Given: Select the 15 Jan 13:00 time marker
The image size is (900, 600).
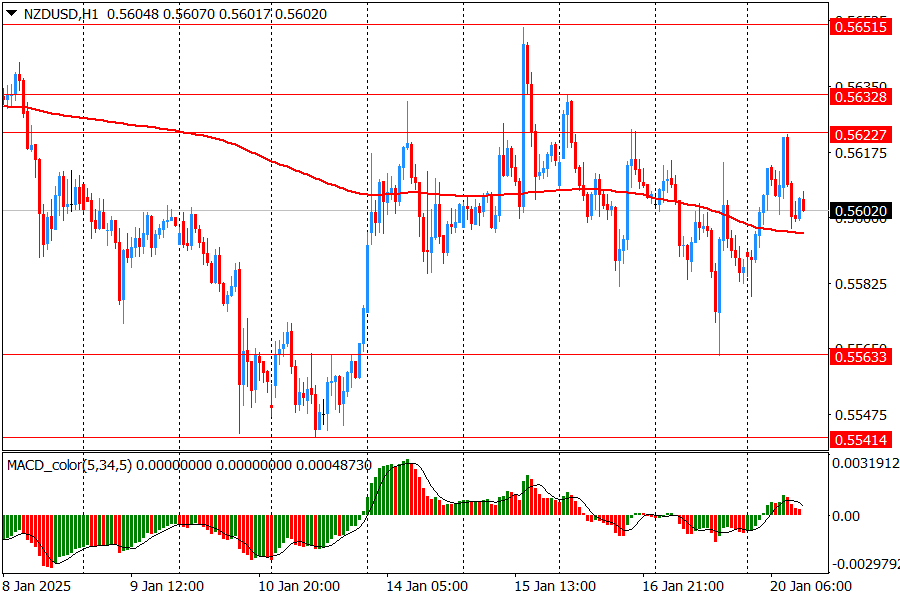Looking at the screenshot, I should click(556, 586).
